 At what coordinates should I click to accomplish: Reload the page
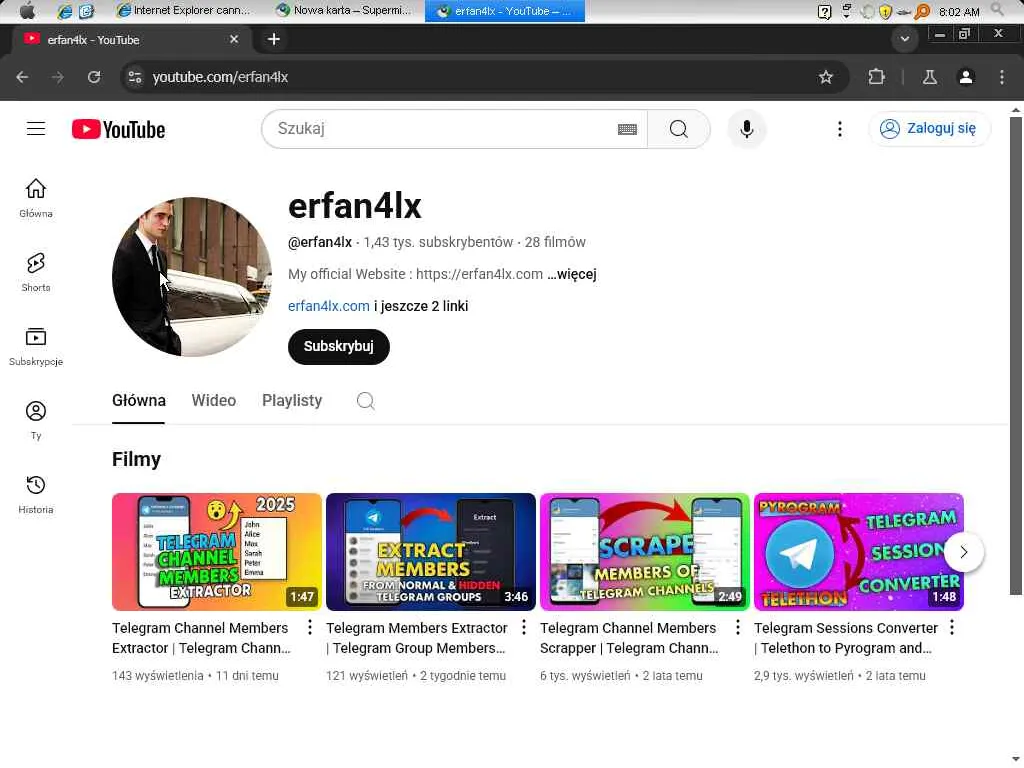coord(94,77)
